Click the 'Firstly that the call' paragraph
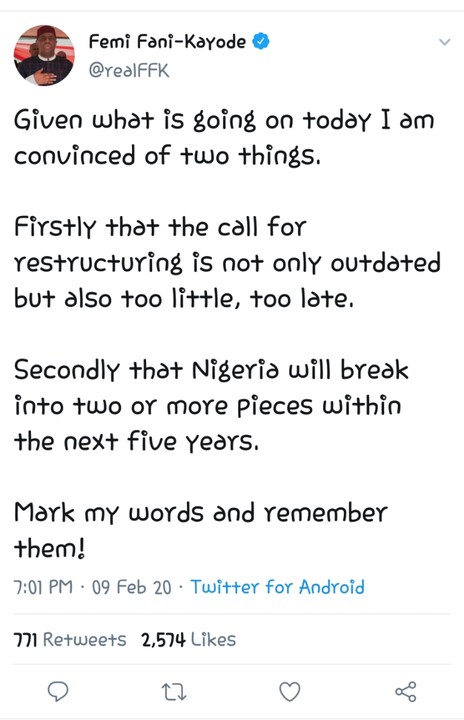 (x=227, y=263)
